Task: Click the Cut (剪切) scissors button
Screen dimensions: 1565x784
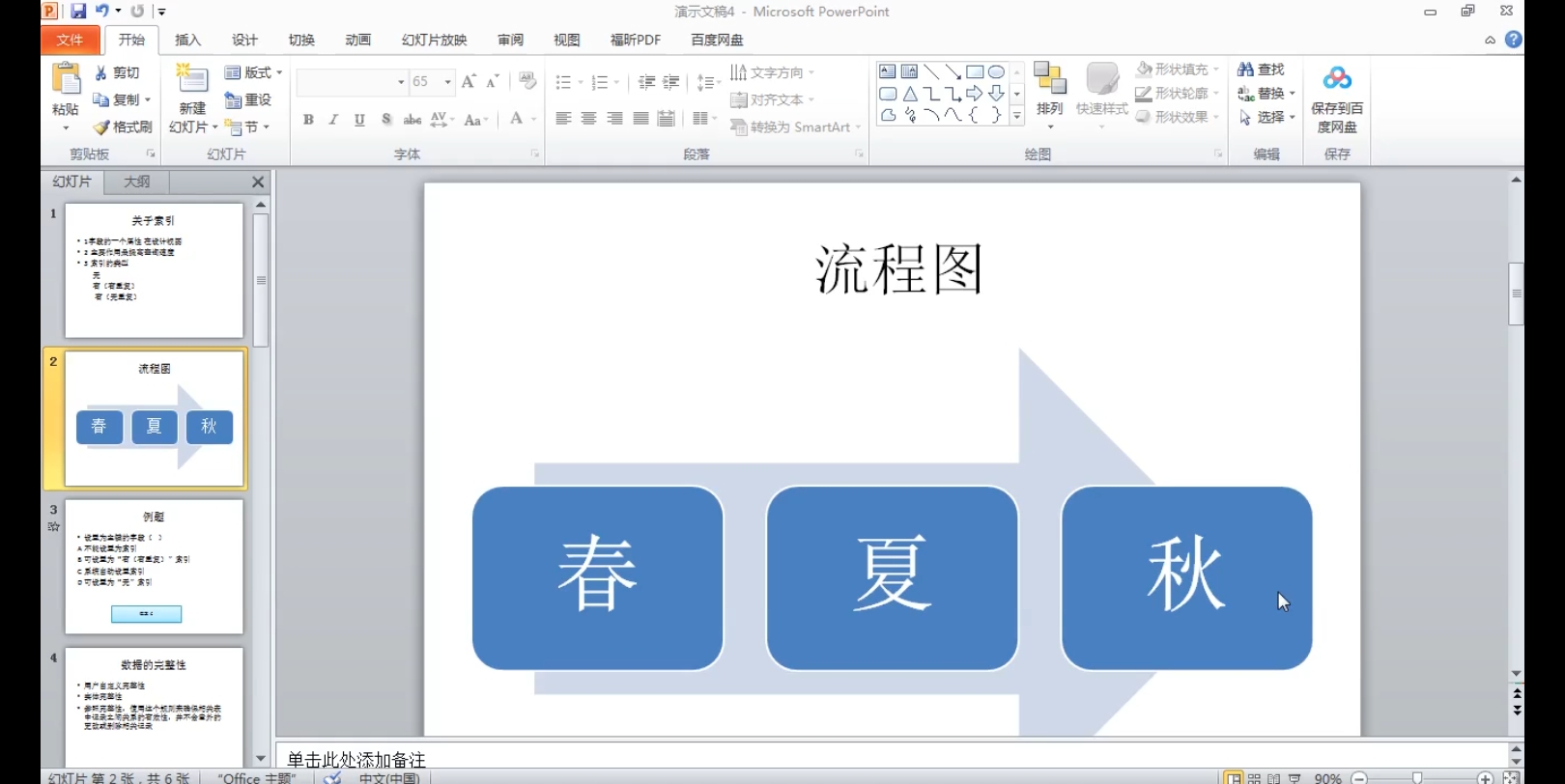Action: tap(117, 72)
